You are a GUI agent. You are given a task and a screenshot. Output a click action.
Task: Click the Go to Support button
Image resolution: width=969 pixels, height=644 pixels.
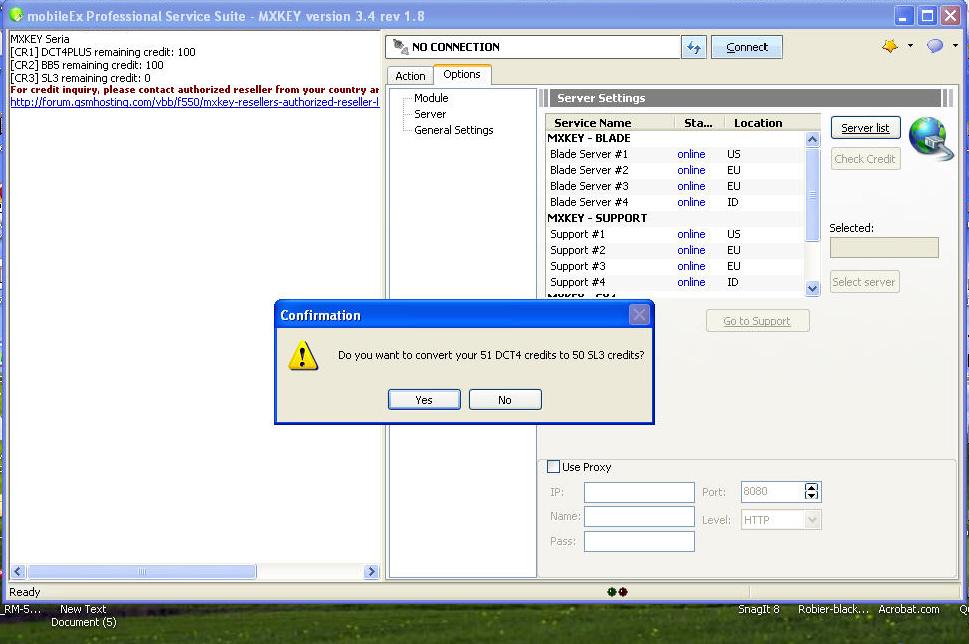(757, 321)
